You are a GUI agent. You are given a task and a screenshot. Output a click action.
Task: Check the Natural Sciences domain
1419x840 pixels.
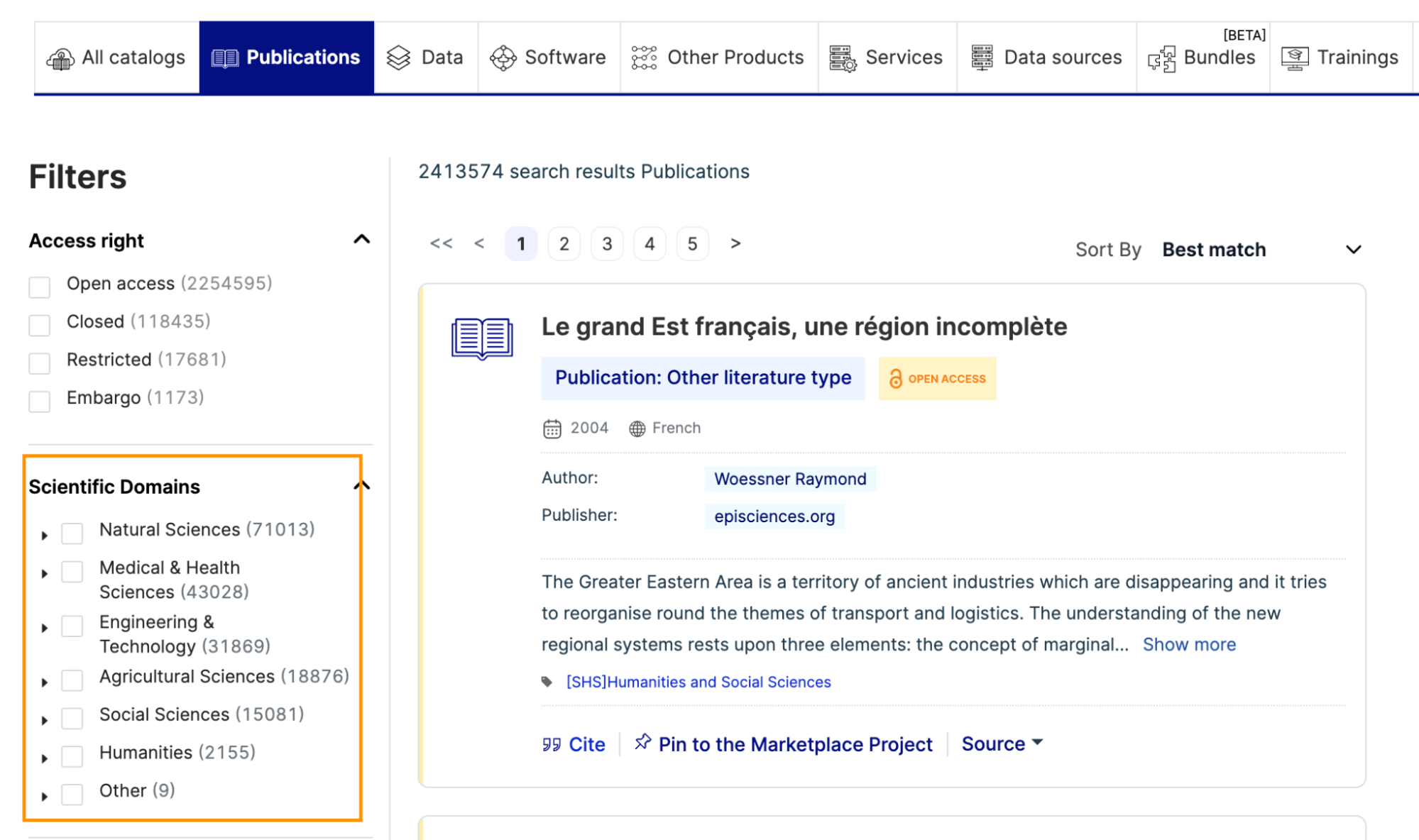[72, 534]
